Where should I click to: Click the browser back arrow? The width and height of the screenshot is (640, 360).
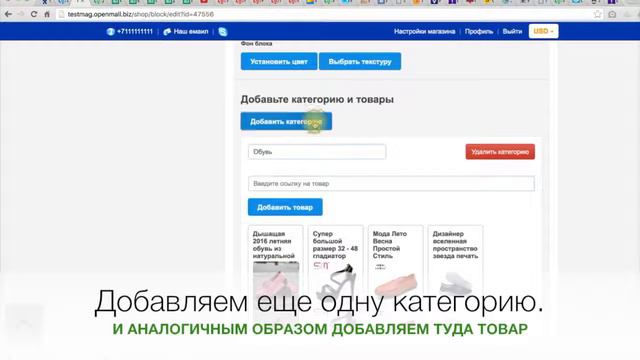point(8,14)
